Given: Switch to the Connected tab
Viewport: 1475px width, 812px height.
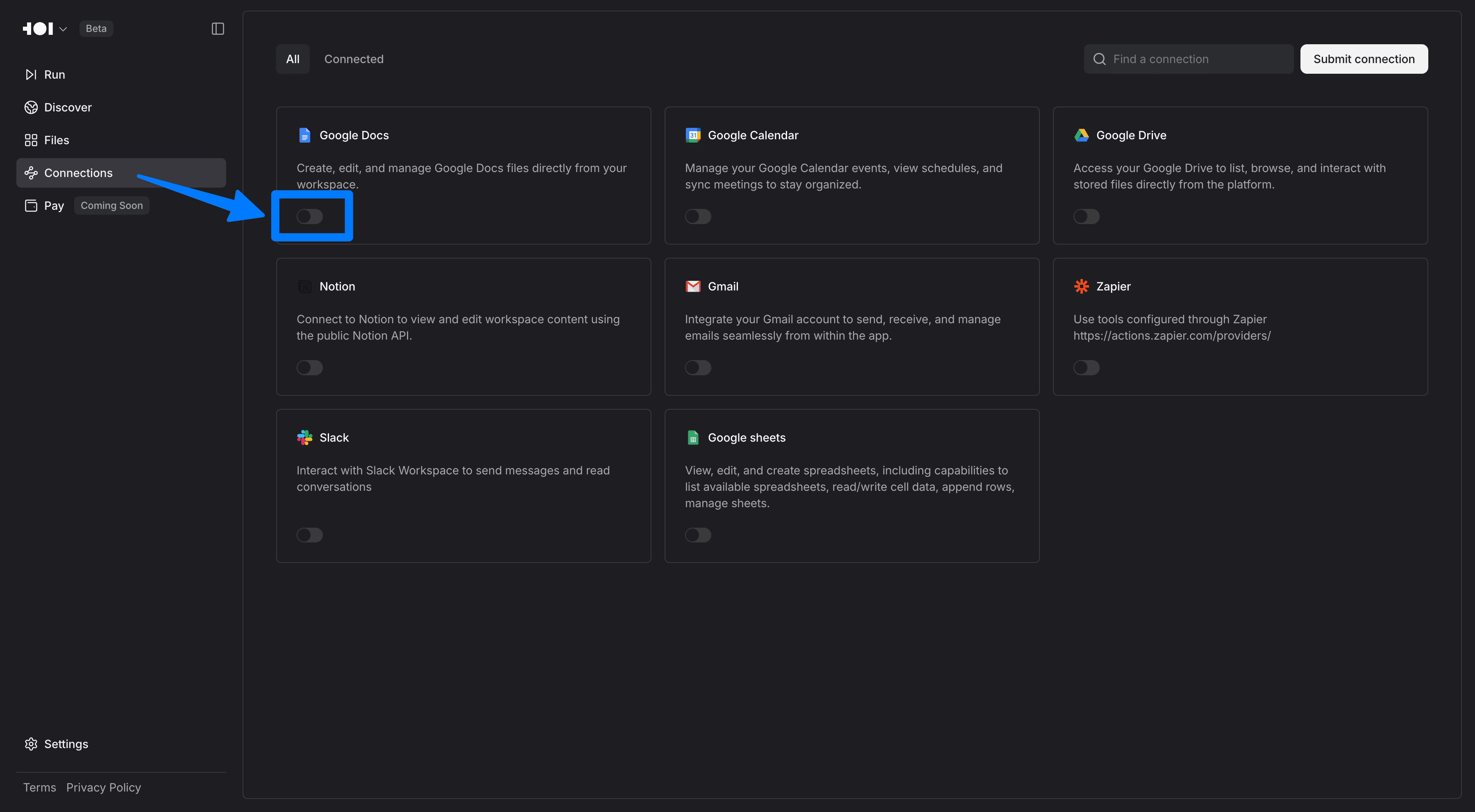Looking at the screenshot, I should coord(354,59).
